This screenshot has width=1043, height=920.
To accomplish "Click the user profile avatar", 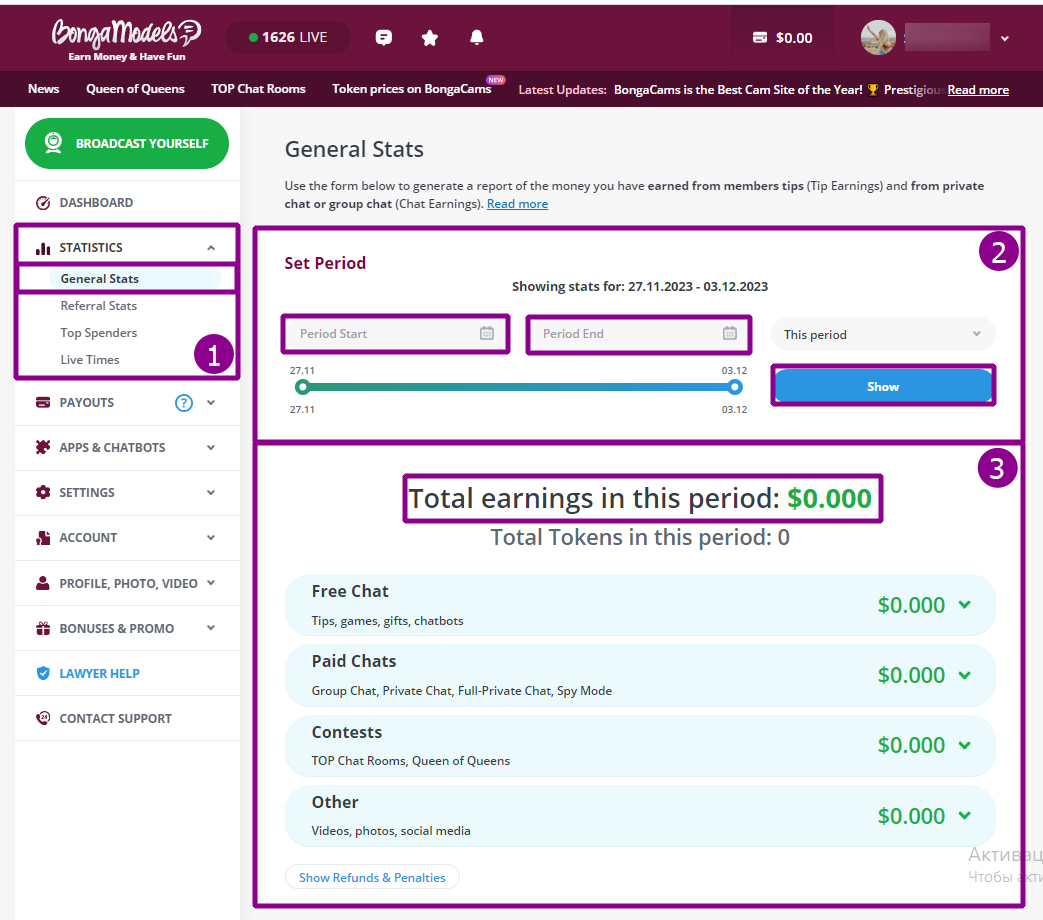I will tap(878, 38).
